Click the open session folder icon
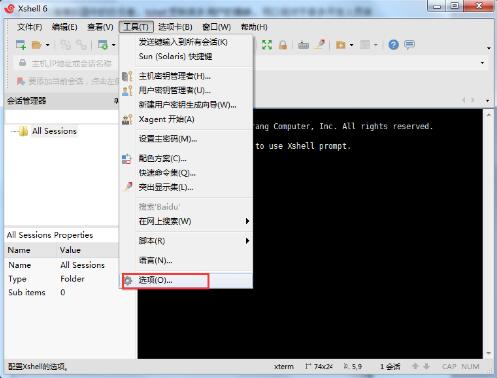This screenshot has width=497, height=378. (x=36, y=45)
